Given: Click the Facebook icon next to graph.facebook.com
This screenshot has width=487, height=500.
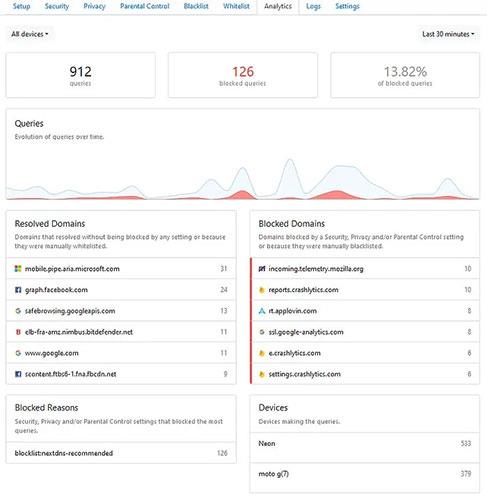Looking at the screenshot, I should point(18,290).
